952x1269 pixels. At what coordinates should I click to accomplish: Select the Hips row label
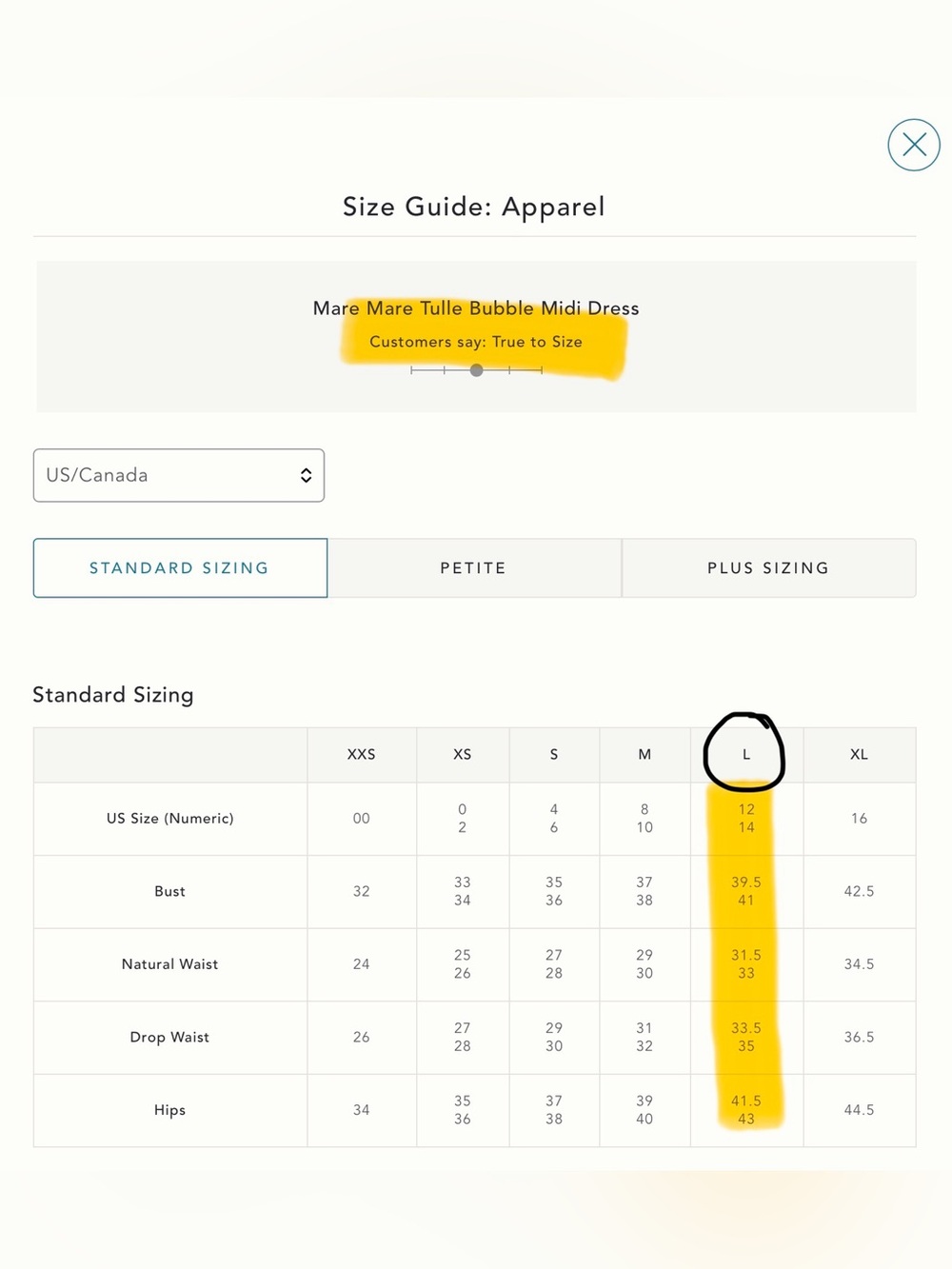pos(170,1110)
